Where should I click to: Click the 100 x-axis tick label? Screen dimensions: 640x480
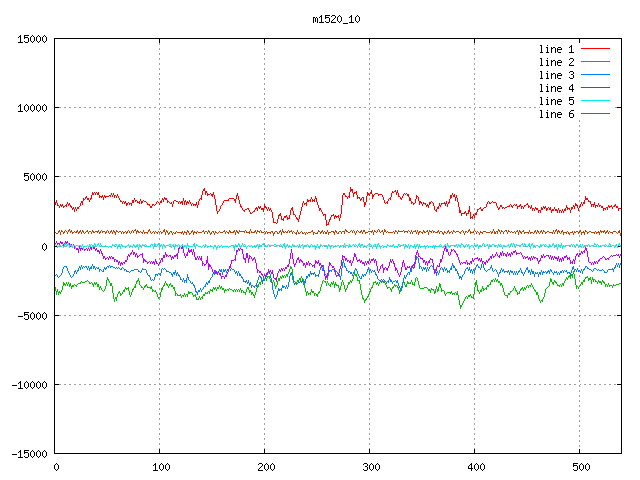(x=160, y=467)
